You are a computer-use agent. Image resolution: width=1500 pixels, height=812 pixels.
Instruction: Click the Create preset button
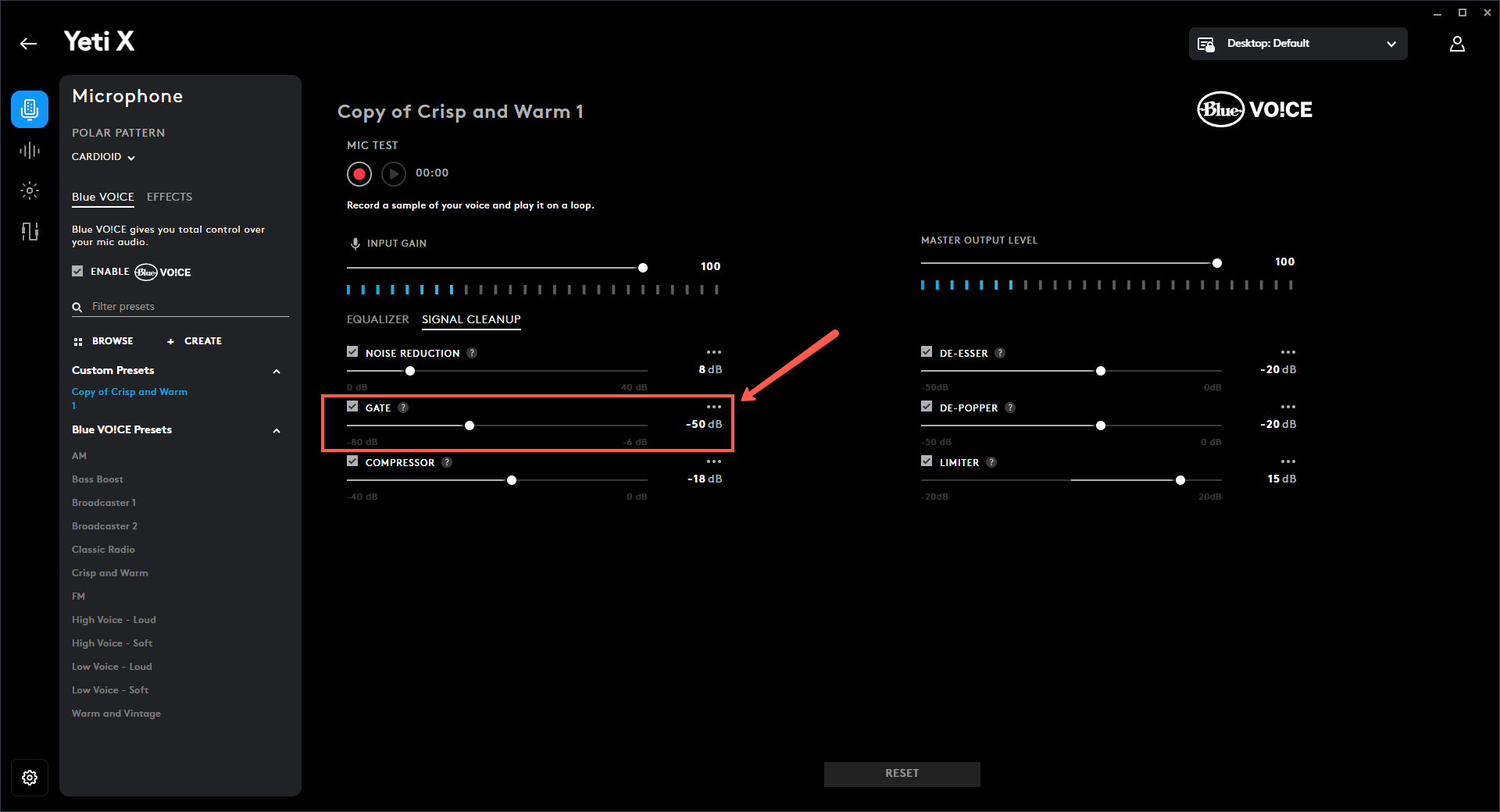[195, 341]
